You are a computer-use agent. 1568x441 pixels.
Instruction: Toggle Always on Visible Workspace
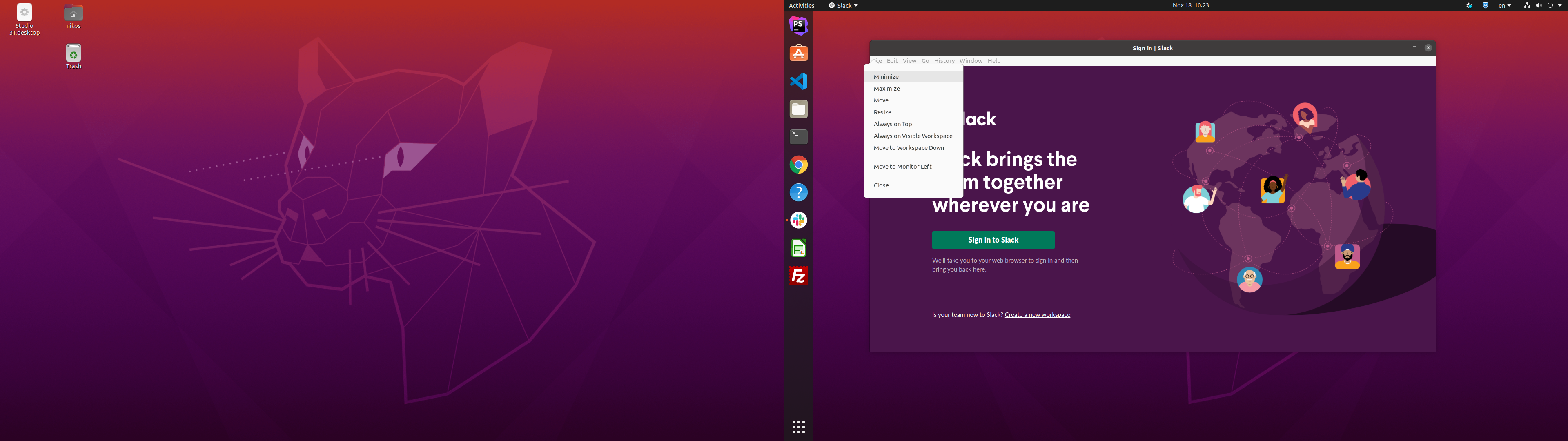[x=913, y=136]
